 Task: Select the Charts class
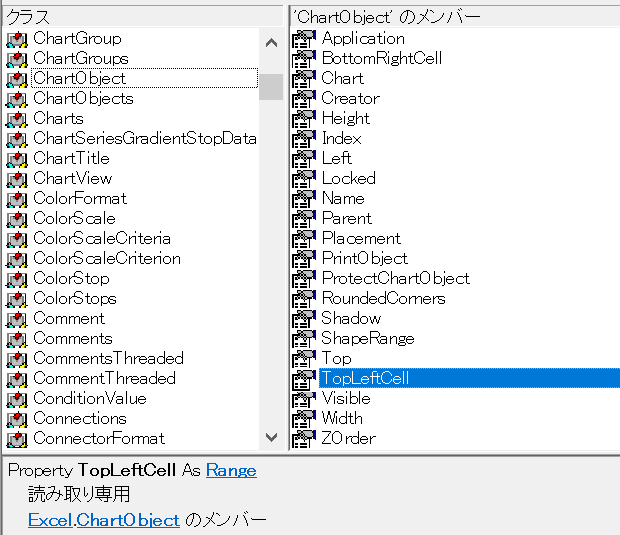59,119
